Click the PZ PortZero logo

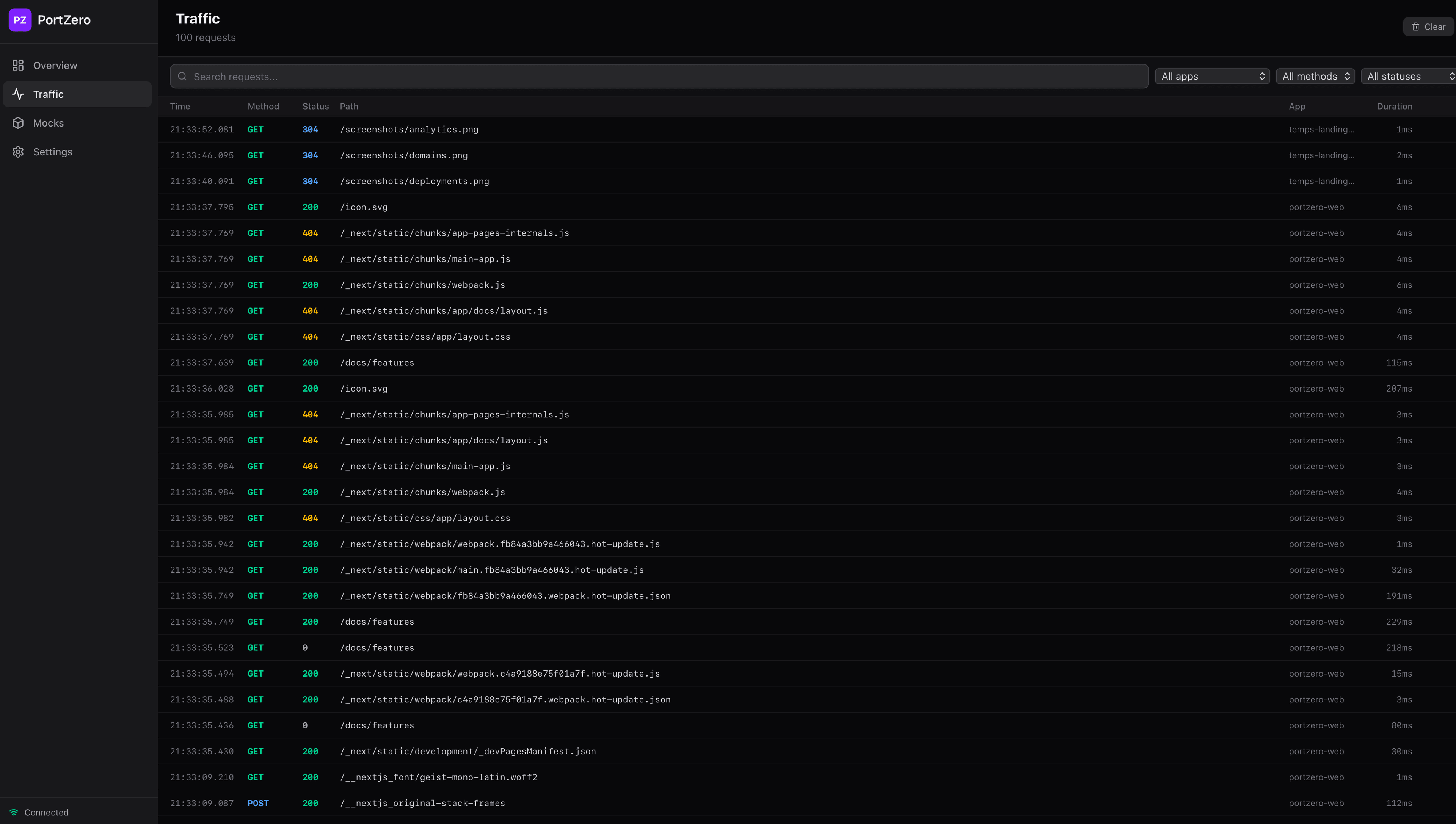[x=49, y=20]
